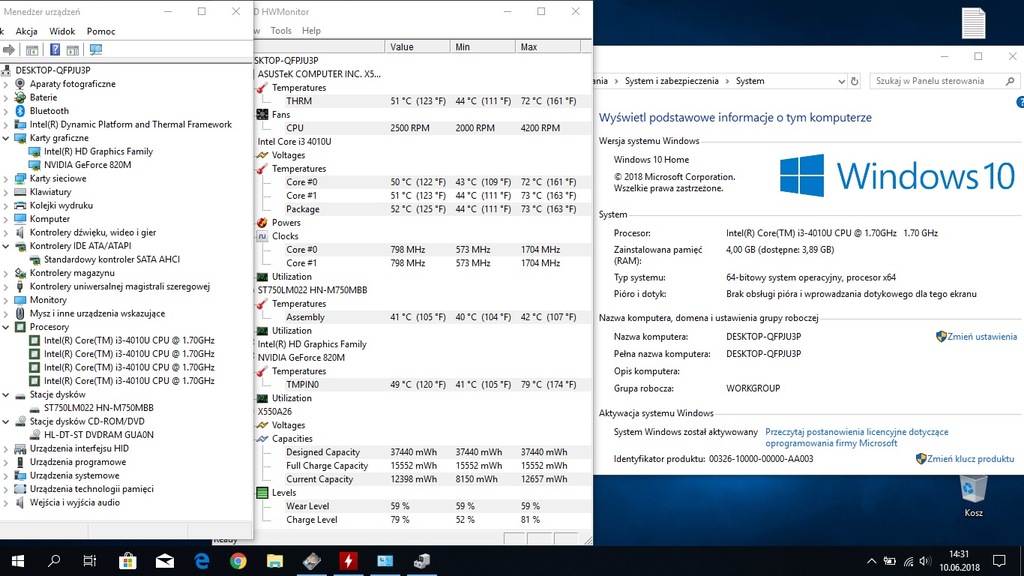Click the Value column header in HWMonitor
This screenshot has height=576, width=1024.
[x=417, y=47]
